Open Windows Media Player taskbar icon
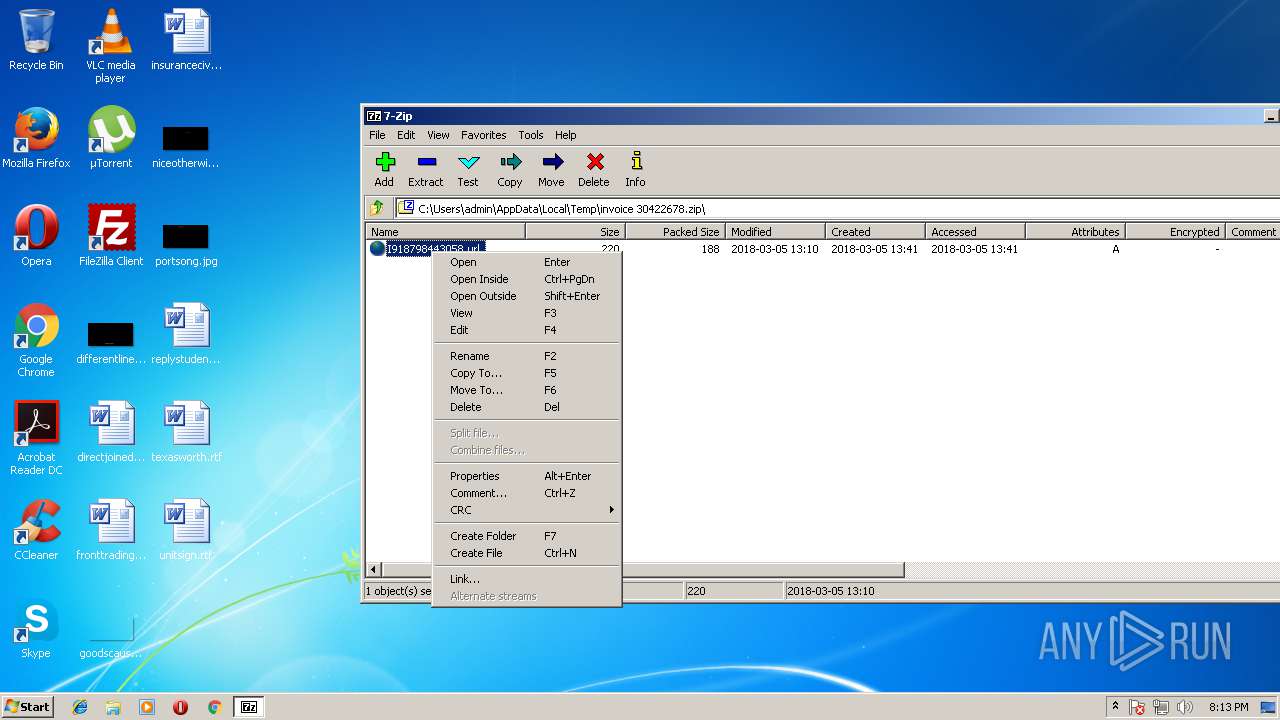 [x=147, y=707]
